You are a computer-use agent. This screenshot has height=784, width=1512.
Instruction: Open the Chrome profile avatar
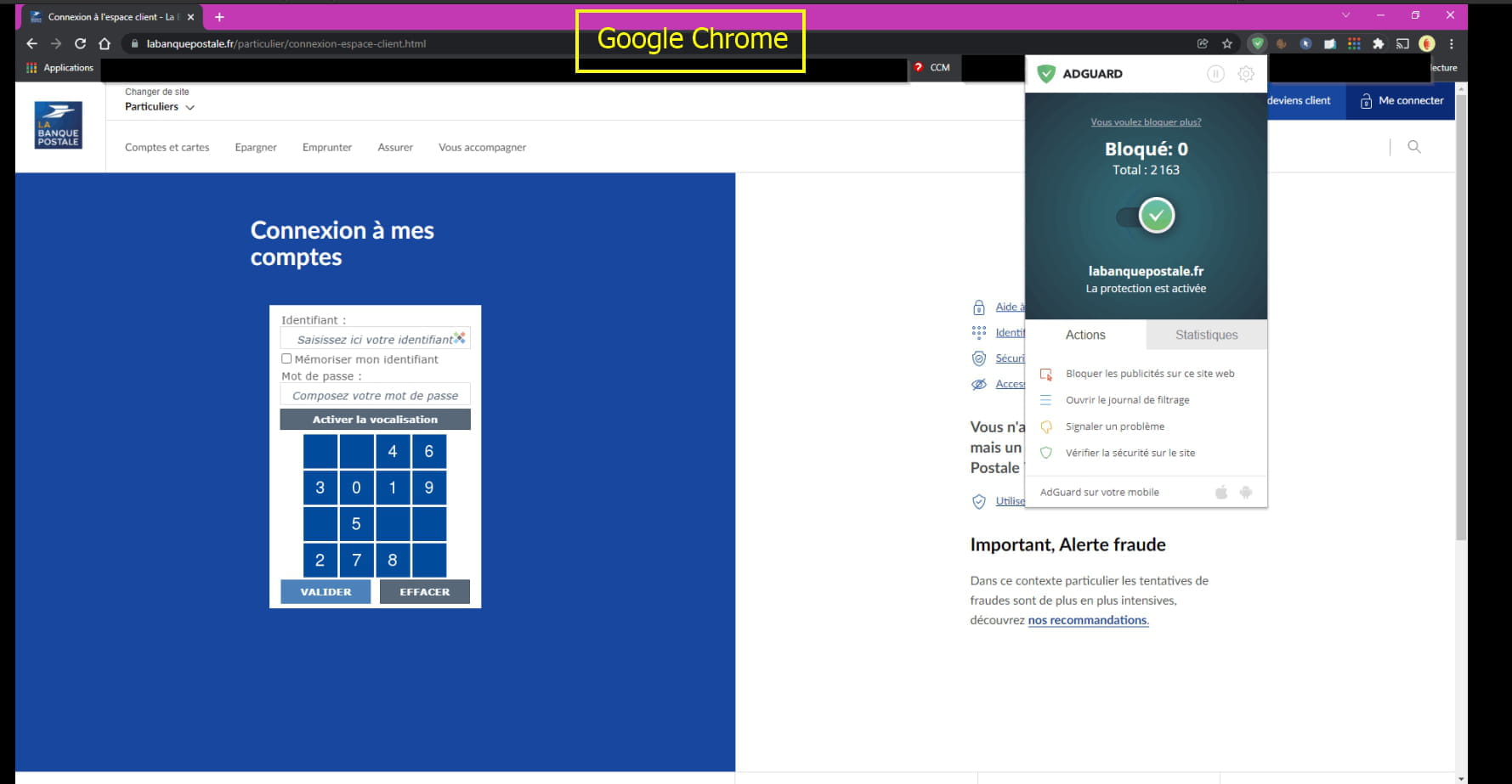[1427, 43]
